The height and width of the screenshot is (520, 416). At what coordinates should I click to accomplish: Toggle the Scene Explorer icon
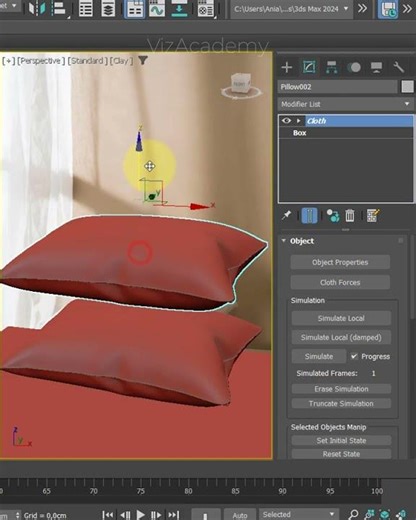coord(86,8)
